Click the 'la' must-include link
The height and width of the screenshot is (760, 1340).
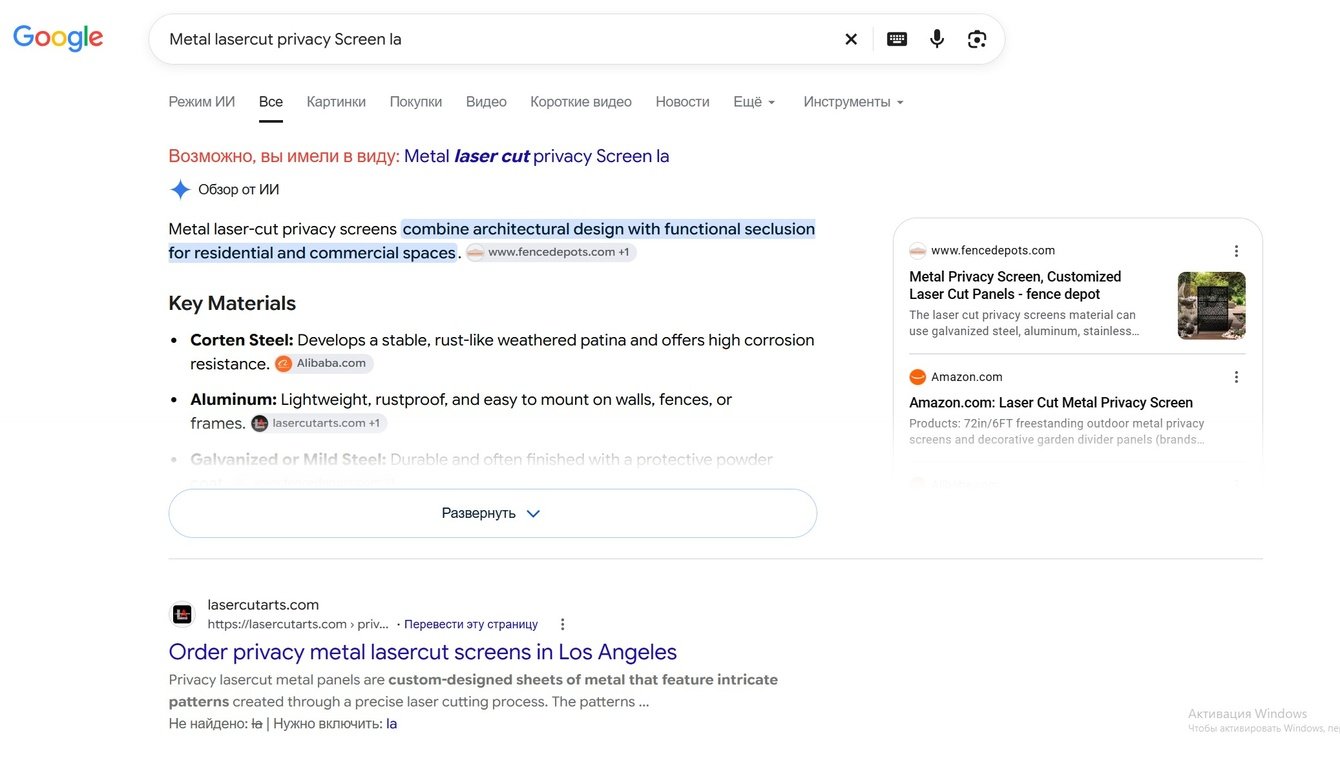point(392,724)
